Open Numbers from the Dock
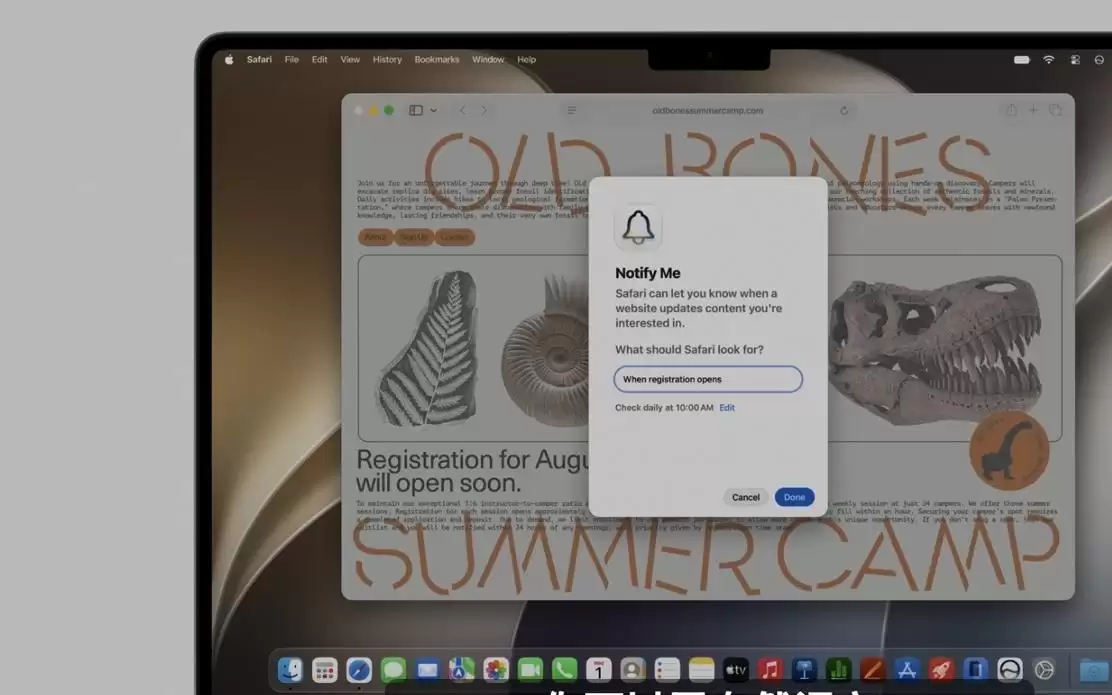Screen dimensions: 1112x695 point(838,669)
